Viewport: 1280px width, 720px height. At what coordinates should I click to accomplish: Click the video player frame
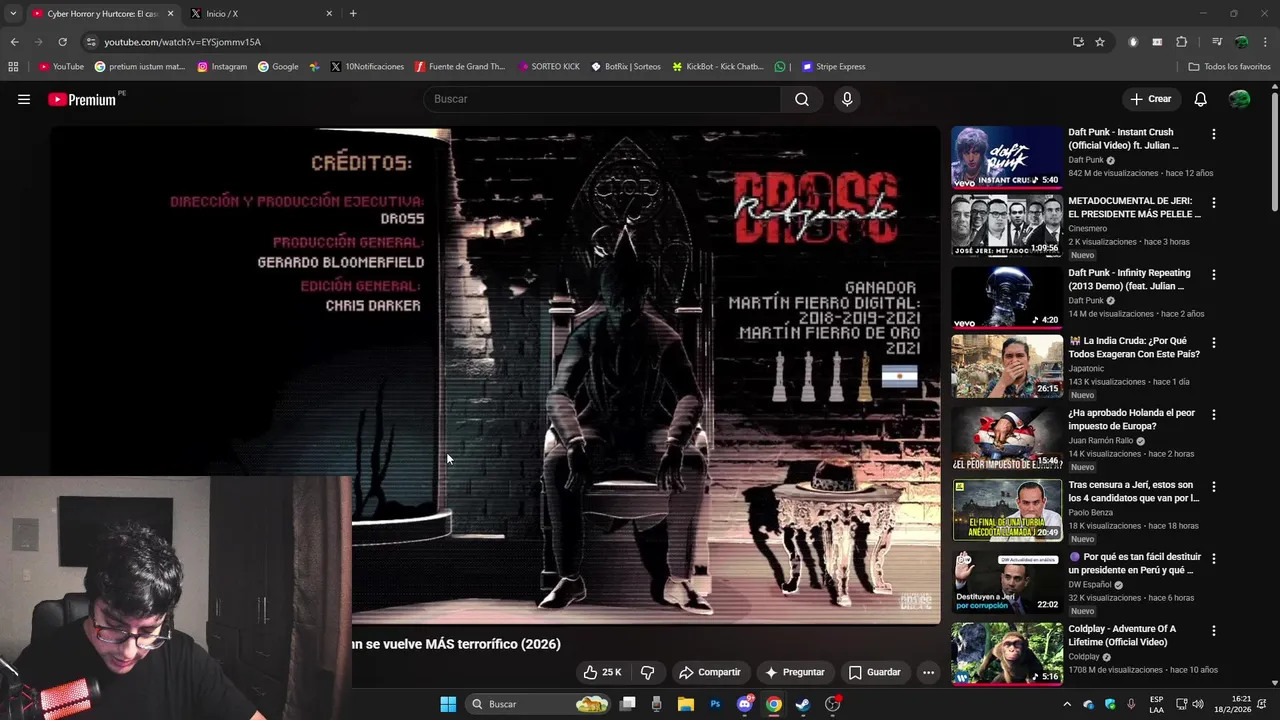click(x=495, y=375)
